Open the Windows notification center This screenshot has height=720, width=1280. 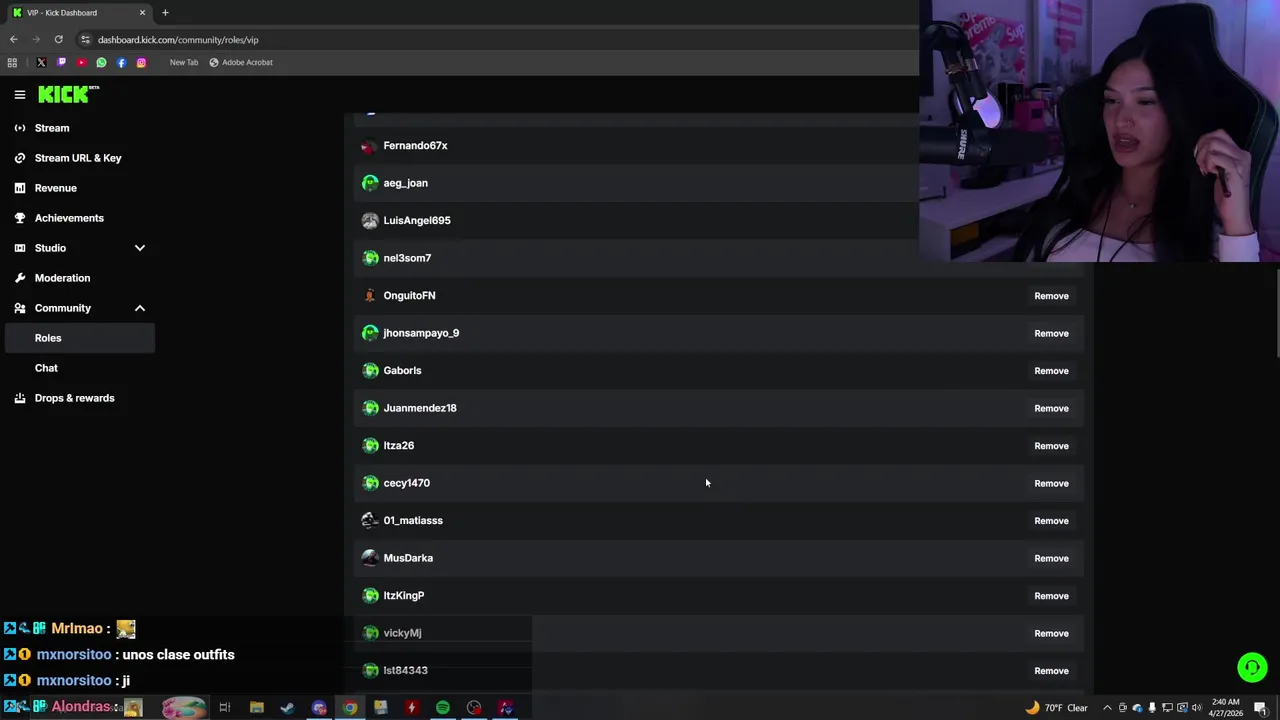pyautogui.click(x=1261, y=708)
